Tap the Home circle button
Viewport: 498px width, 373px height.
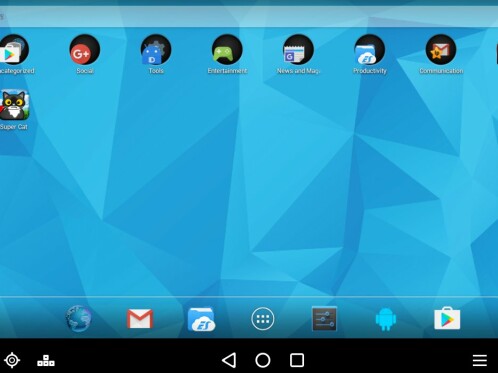tap(263, 360)
